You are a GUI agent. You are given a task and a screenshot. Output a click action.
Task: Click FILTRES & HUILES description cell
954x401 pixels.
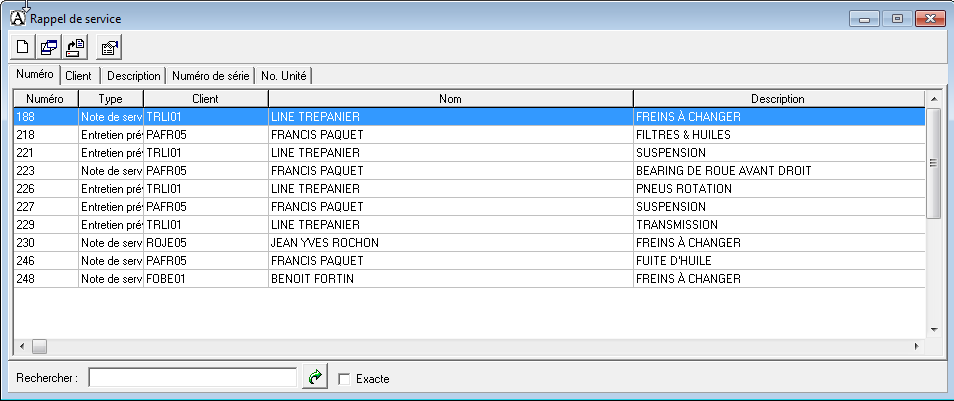779,134
